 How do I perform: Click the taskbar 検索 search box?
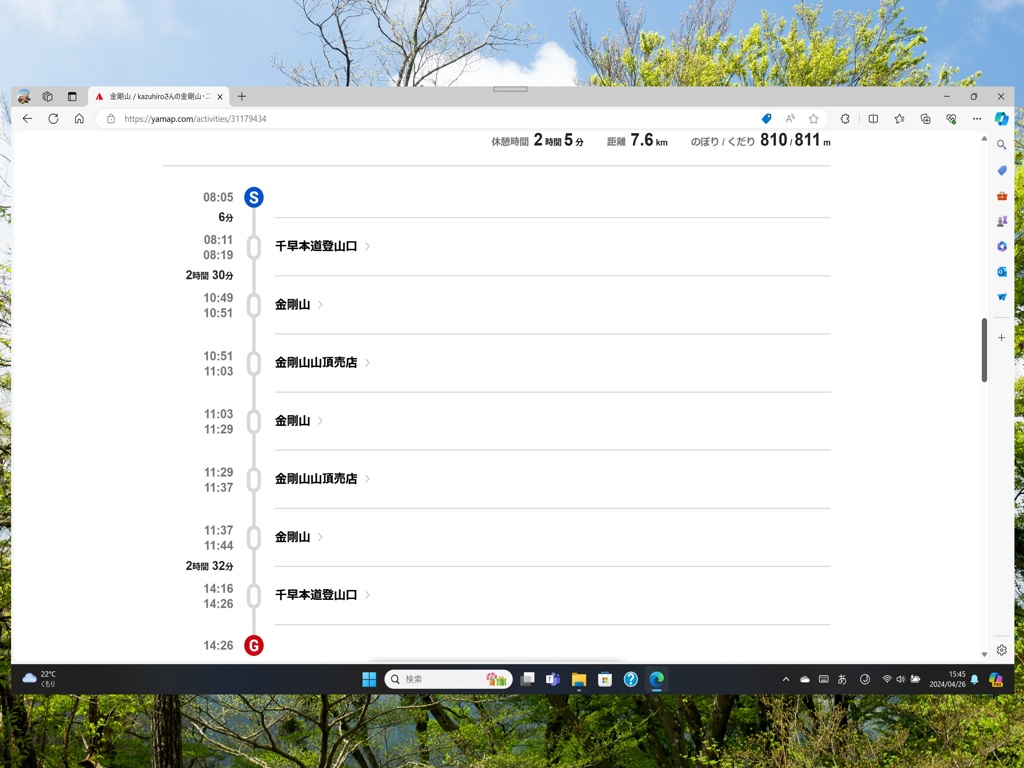click(449, 679)
